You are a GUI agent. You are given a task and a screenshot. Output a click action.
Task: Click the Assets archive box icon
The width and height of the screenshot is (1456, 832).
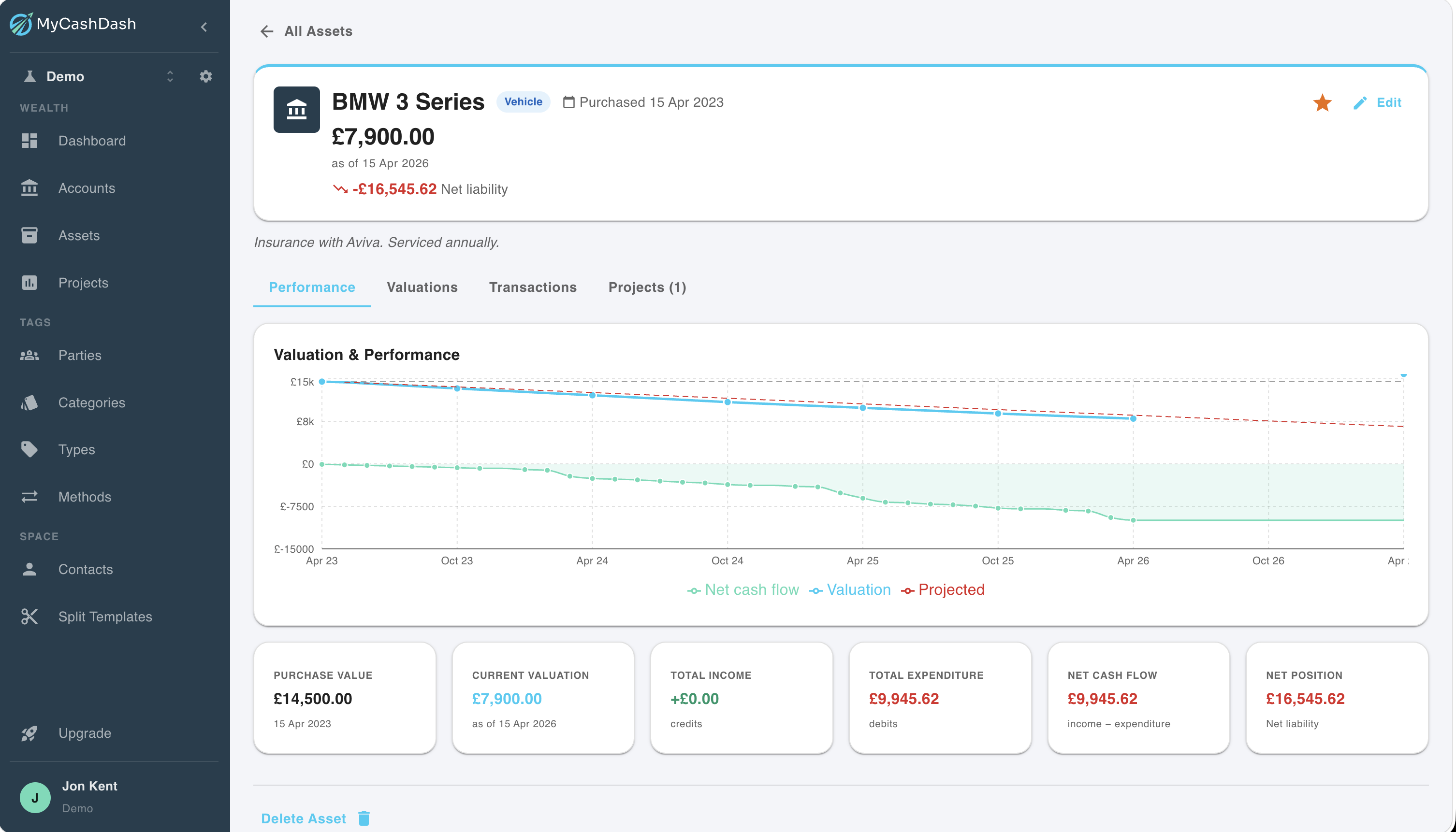pyautogui.click(x=29, y=235)
